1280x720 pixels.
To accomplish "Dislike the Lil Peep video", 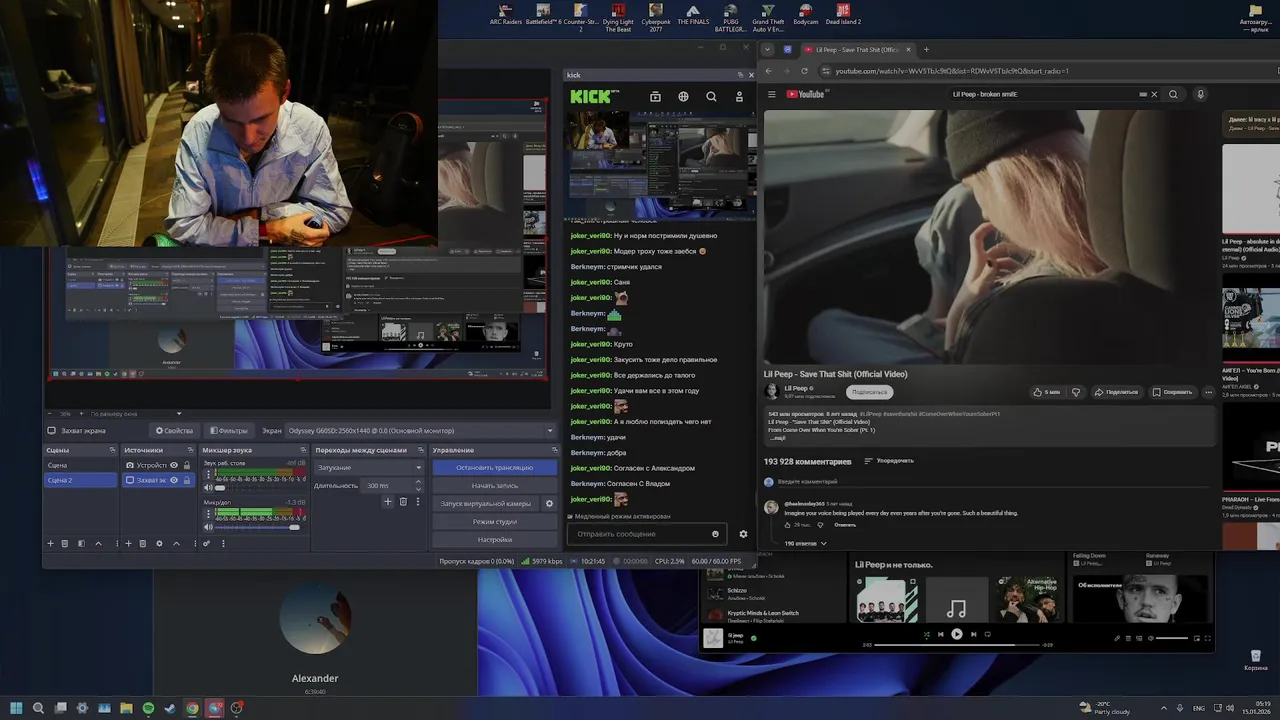I will (x=1074, y=392).
